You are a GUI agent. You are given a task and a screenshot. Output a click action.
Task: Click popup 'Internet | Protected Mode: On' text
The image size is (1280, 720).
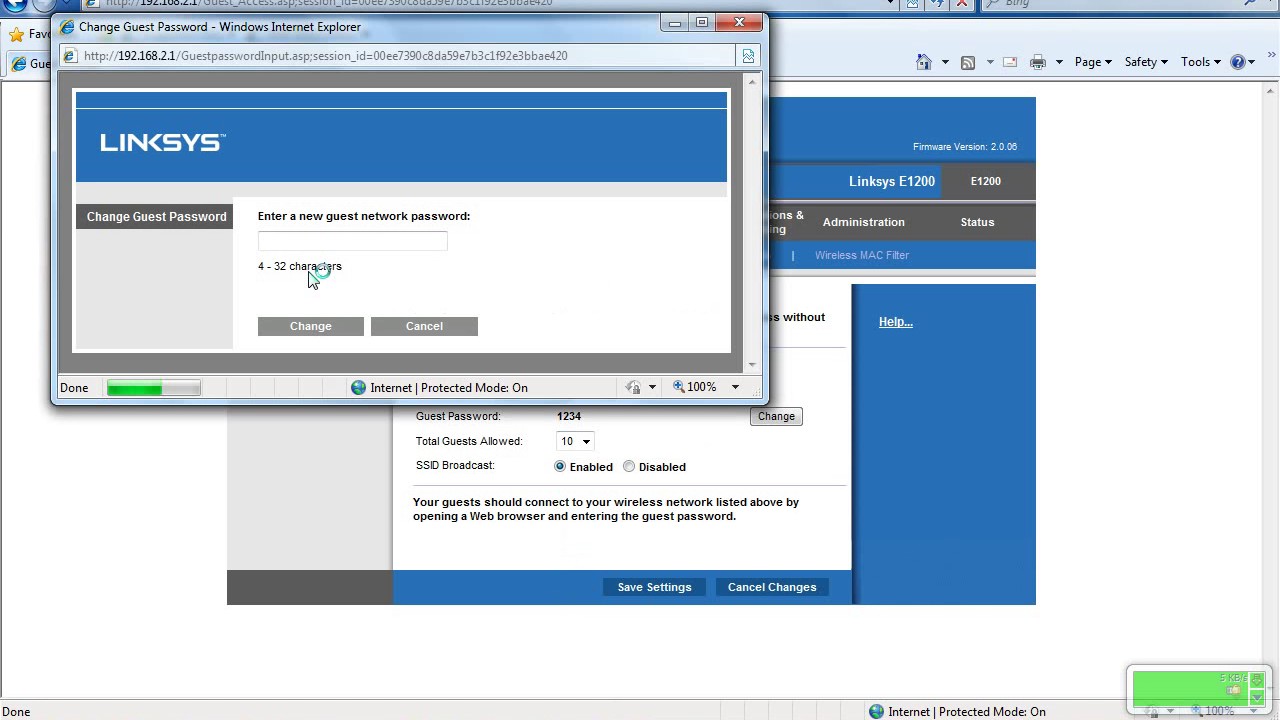coord(449,388)
